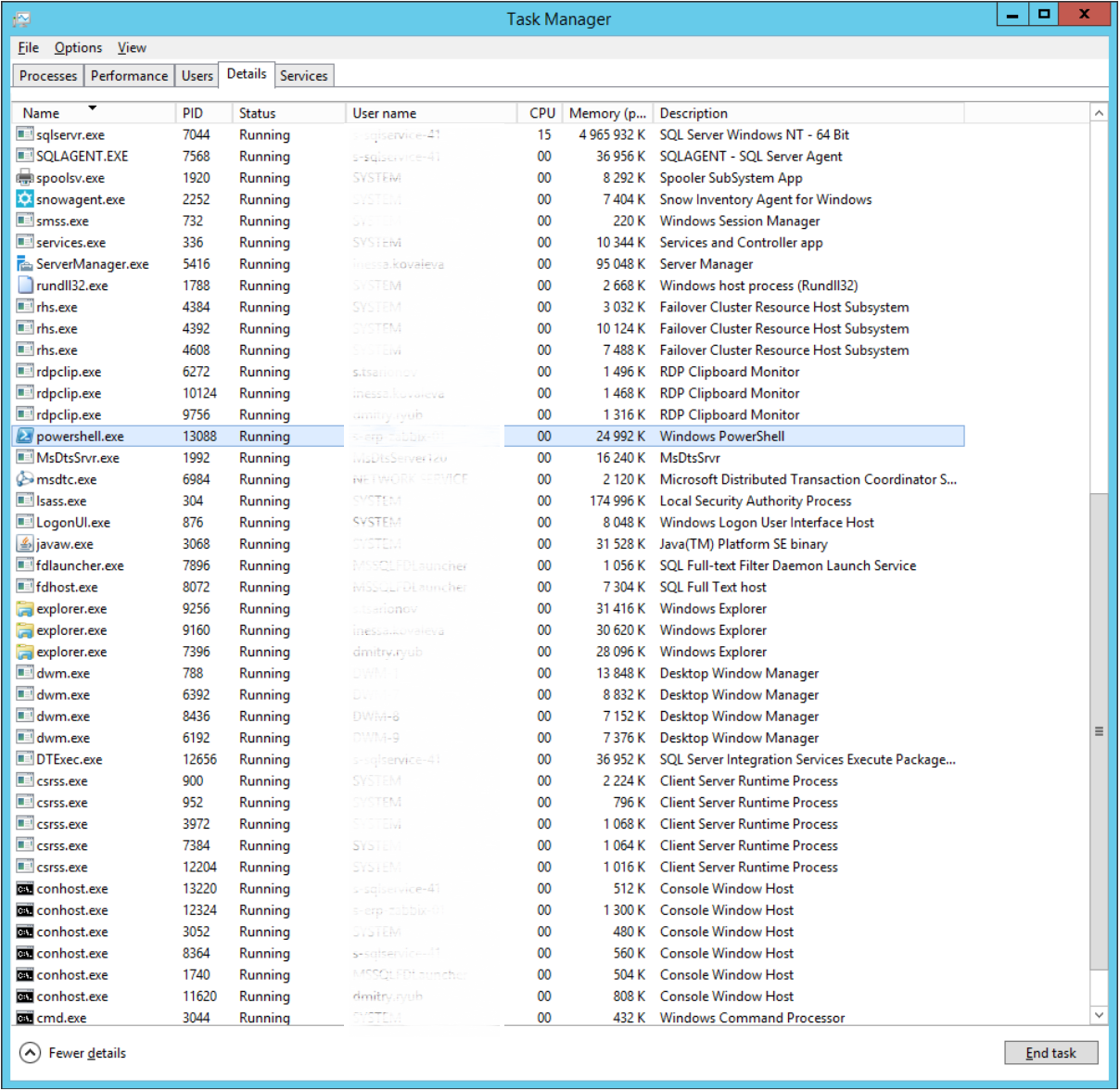The height and width of the screenshot is (1091, 1120).
Task: Click the rundll32.exe document icon
Action: [x=26, y=285]
